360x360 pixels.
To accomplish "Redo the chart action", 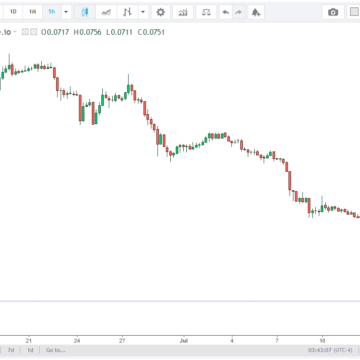I will point(238,12).
